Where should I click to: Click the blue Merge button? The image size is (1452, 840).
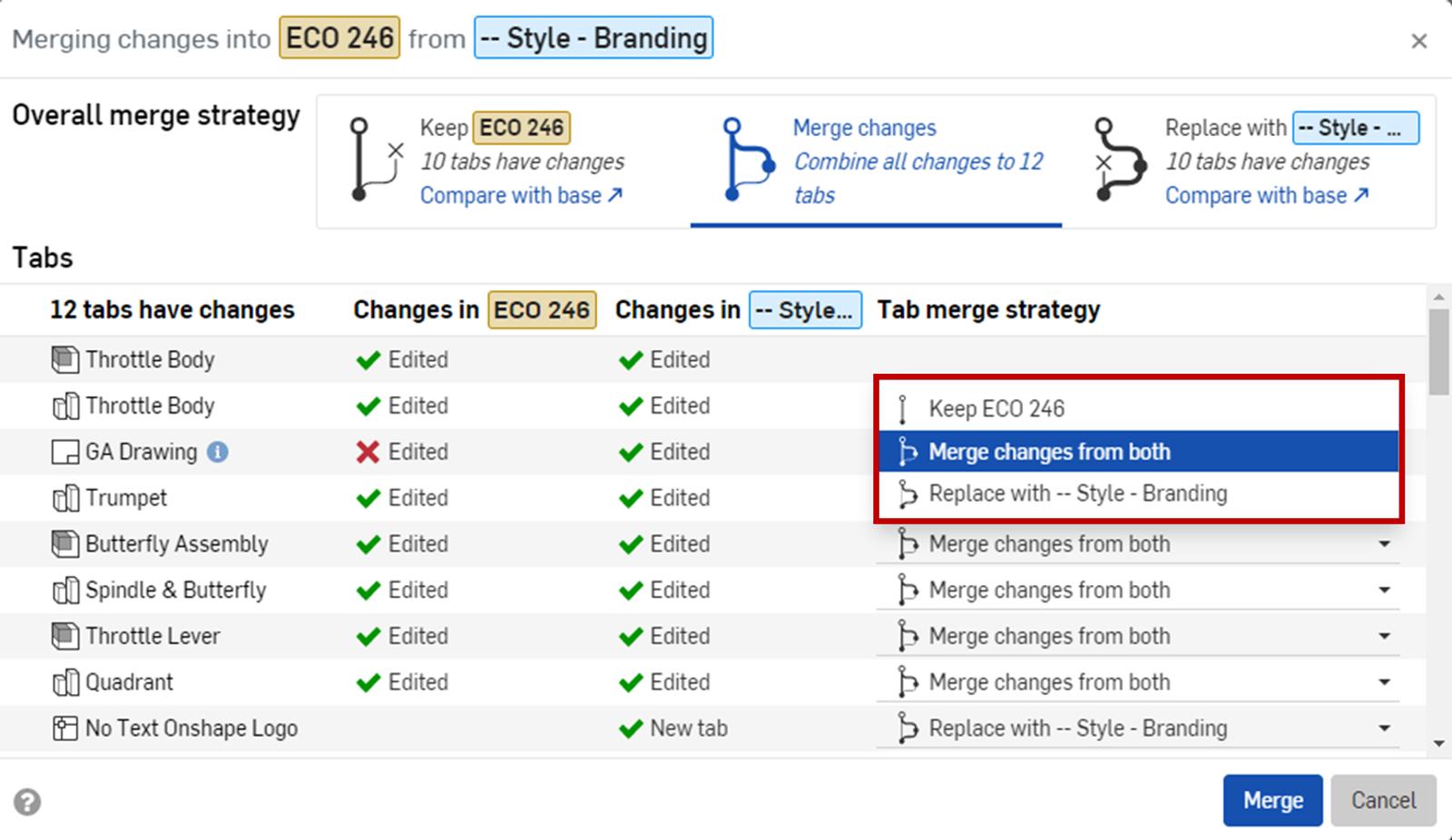tap(1271, 800)
